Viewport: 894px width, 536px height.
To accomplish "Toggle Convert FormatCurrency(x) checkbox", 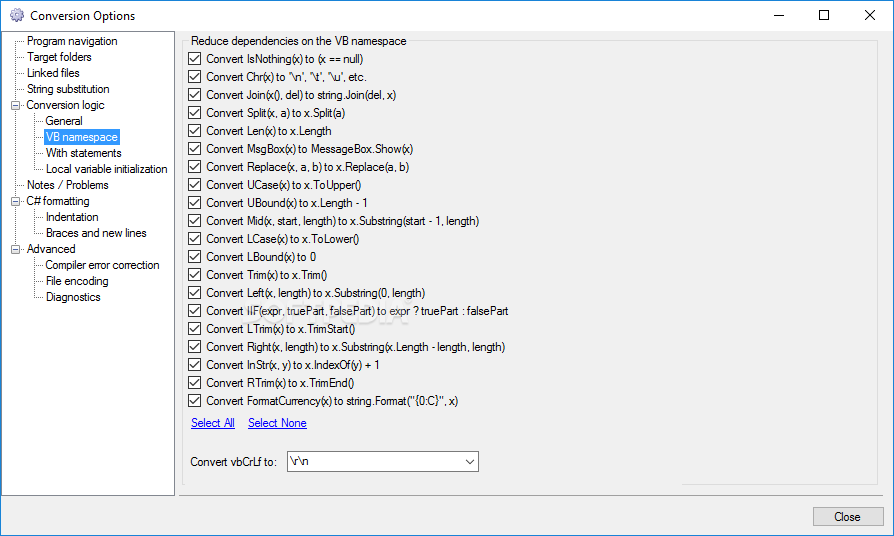I will pyautogui.click(x=194, y=400).
